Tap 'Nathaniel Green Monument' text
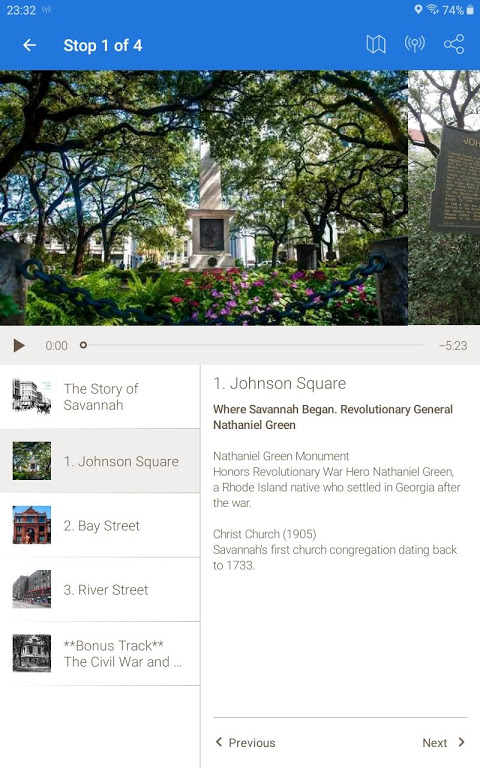The width and height of the screenshot is (480, 768). pyautogui.click(x=281, y=456)
